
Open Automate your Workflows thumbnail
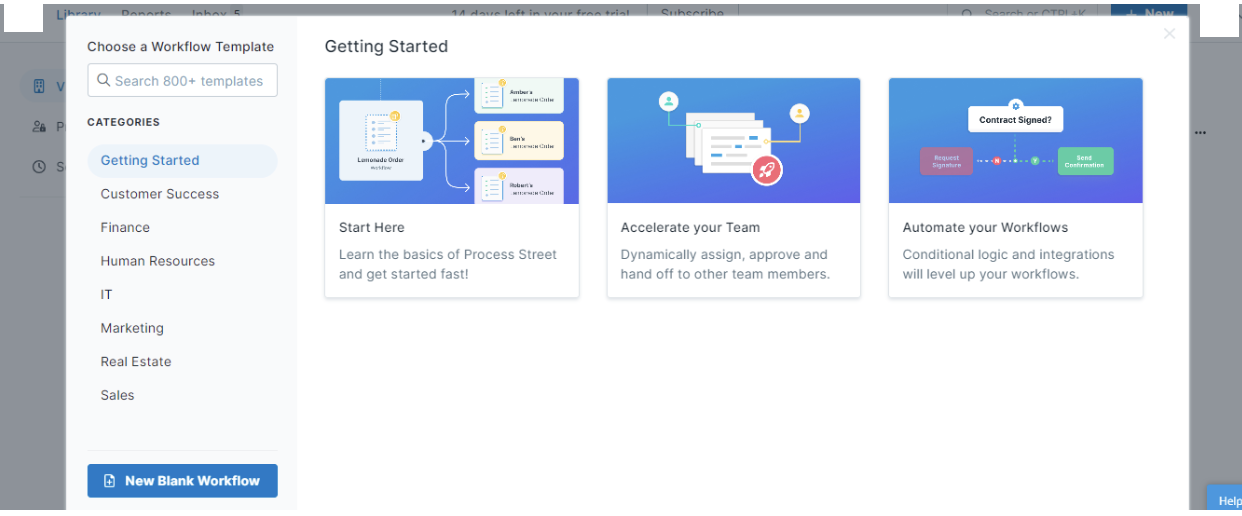[x=1016, y=141]
